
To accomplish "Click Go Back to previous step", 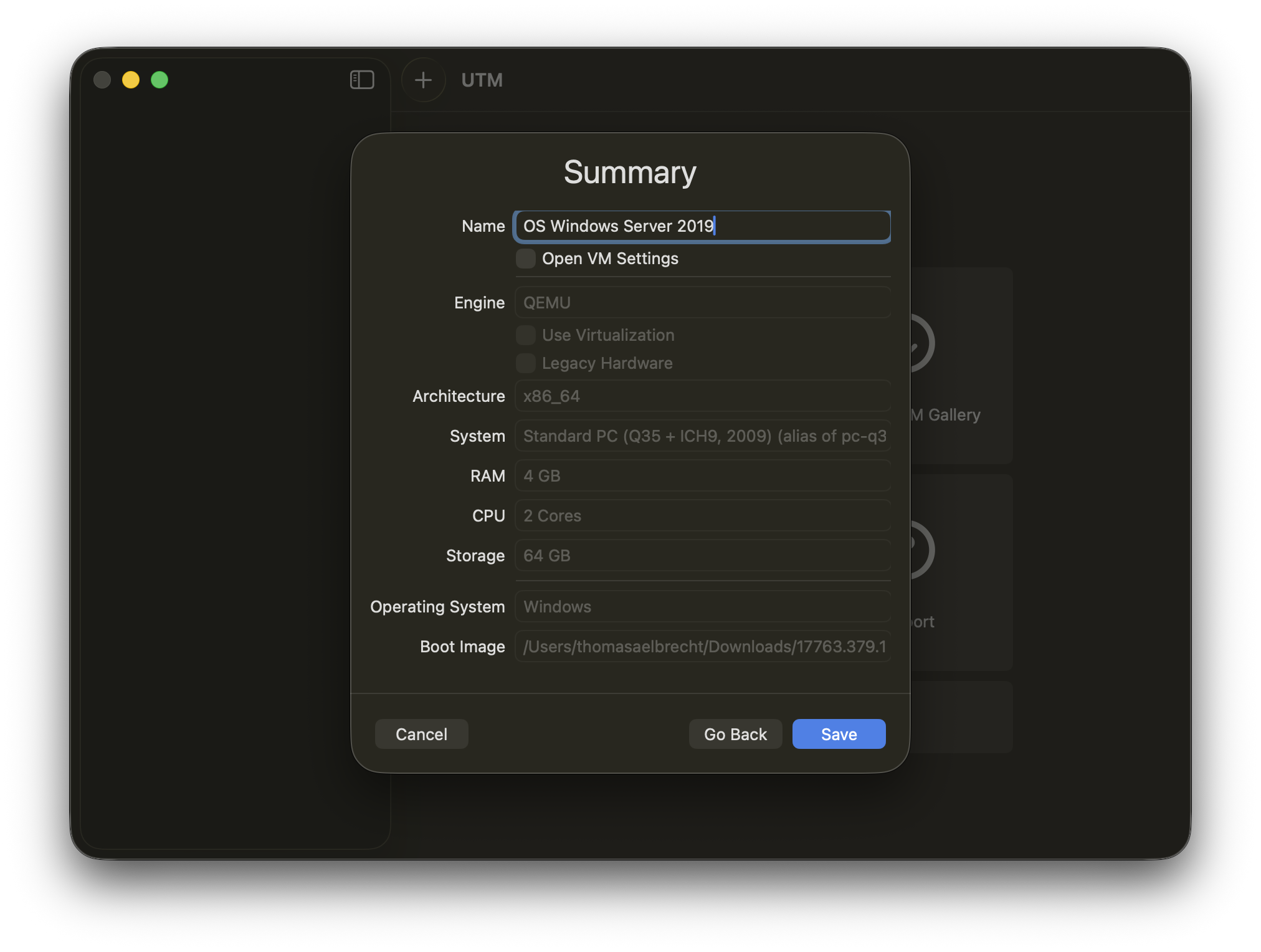I will point(735,733).
